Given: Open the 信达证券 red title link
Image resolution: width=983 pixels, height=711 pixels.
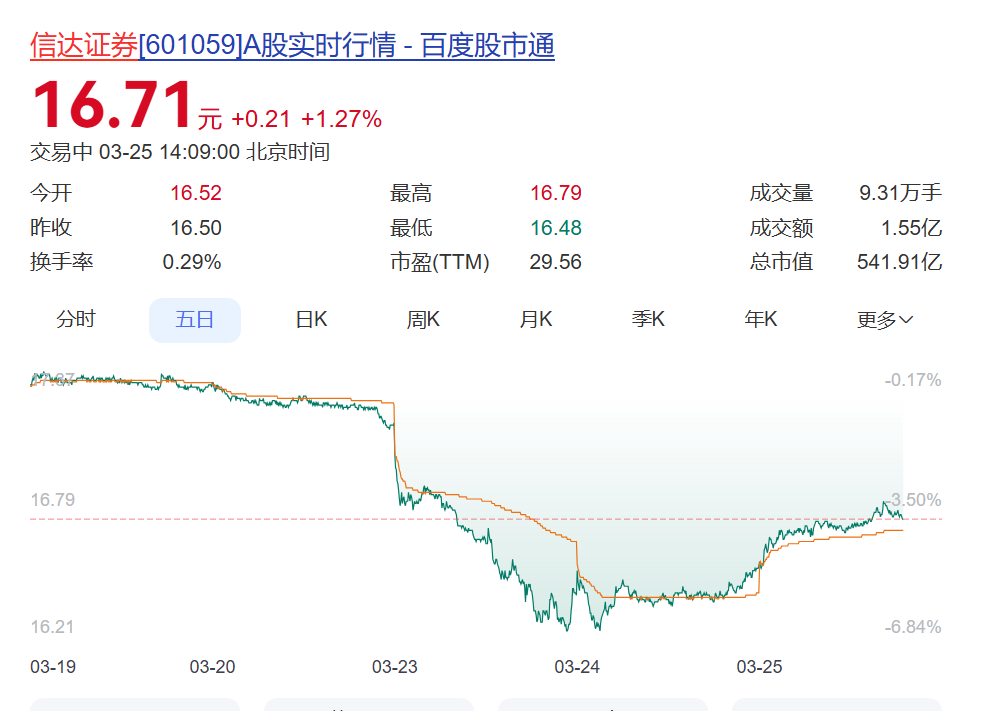Looking at the screenshot, I should 84,46.
